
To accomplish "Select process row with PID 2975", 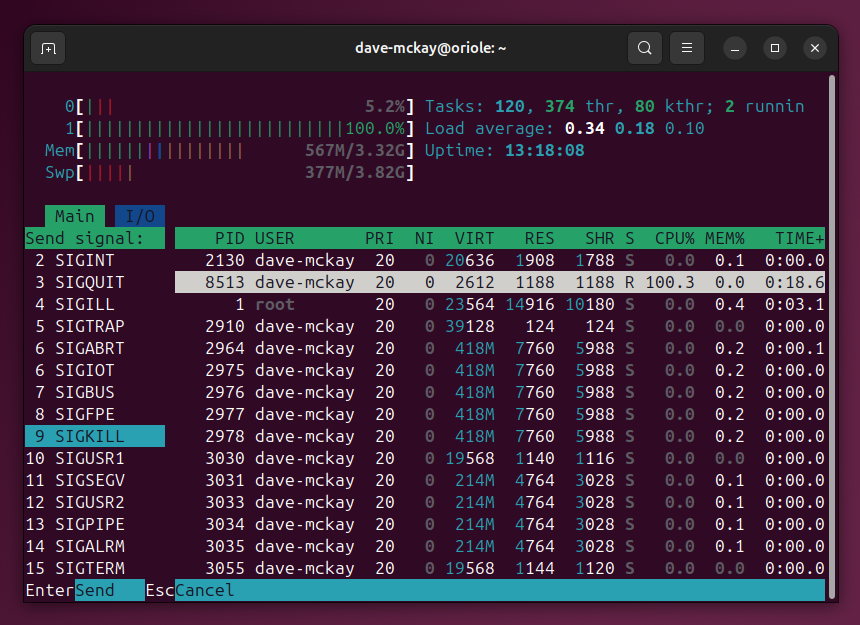I will coord(500,370).
